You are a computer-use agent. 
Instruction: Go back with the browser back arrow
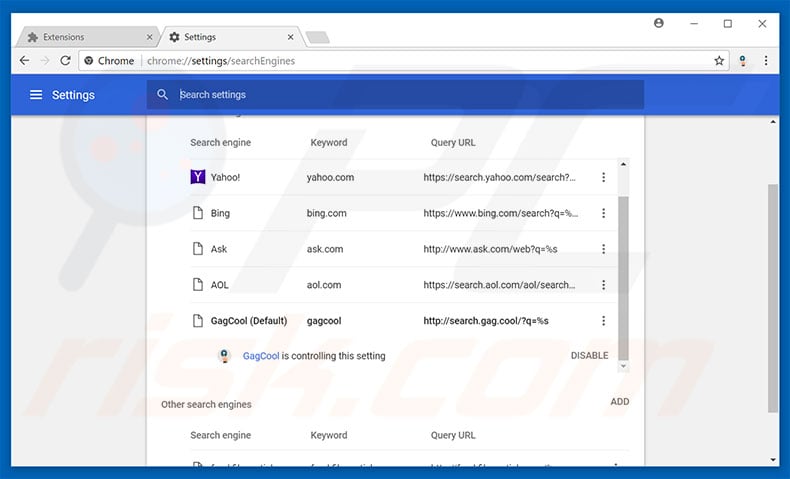pyautogui.click(x=24, y=60)
